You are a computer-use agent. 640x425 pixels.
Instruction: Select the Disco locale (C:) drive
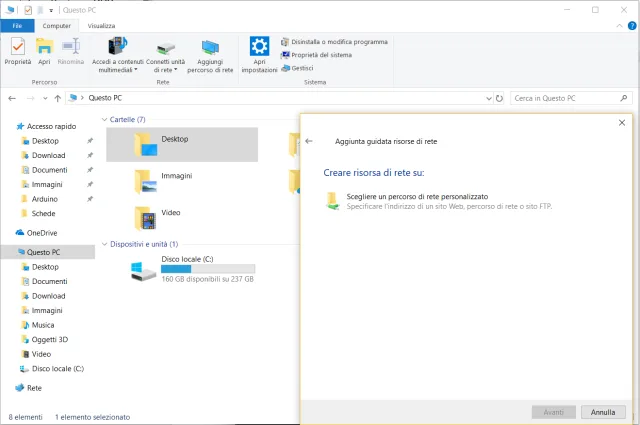point(193,269)
